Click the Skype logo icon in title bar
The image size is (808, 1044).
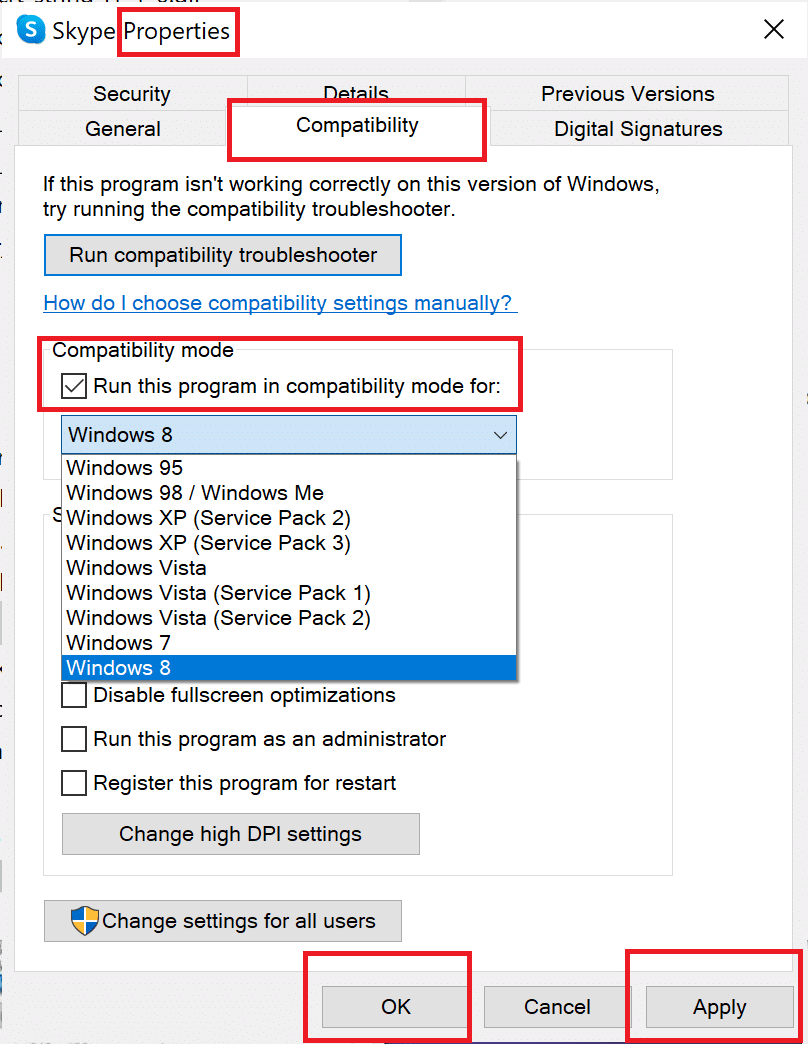pyautogui.click(x=31, y=30)
